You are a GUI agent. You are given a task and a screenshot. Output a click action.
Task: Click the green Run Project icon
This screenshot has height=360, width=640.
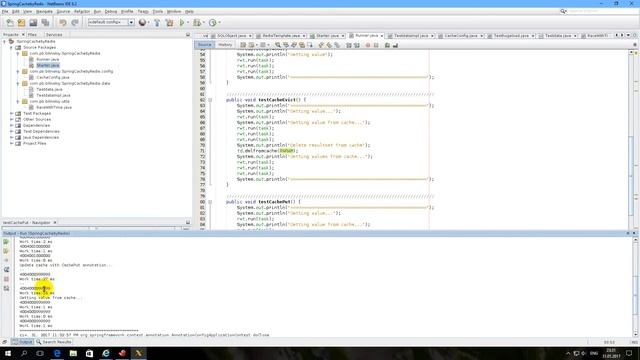[x=182, y=23]
